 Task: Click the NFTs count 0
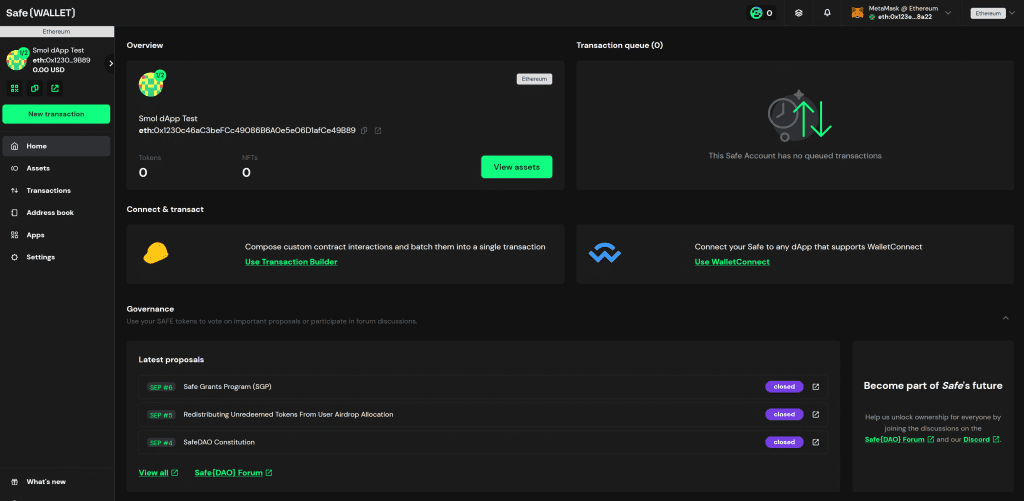click(246, 173)
